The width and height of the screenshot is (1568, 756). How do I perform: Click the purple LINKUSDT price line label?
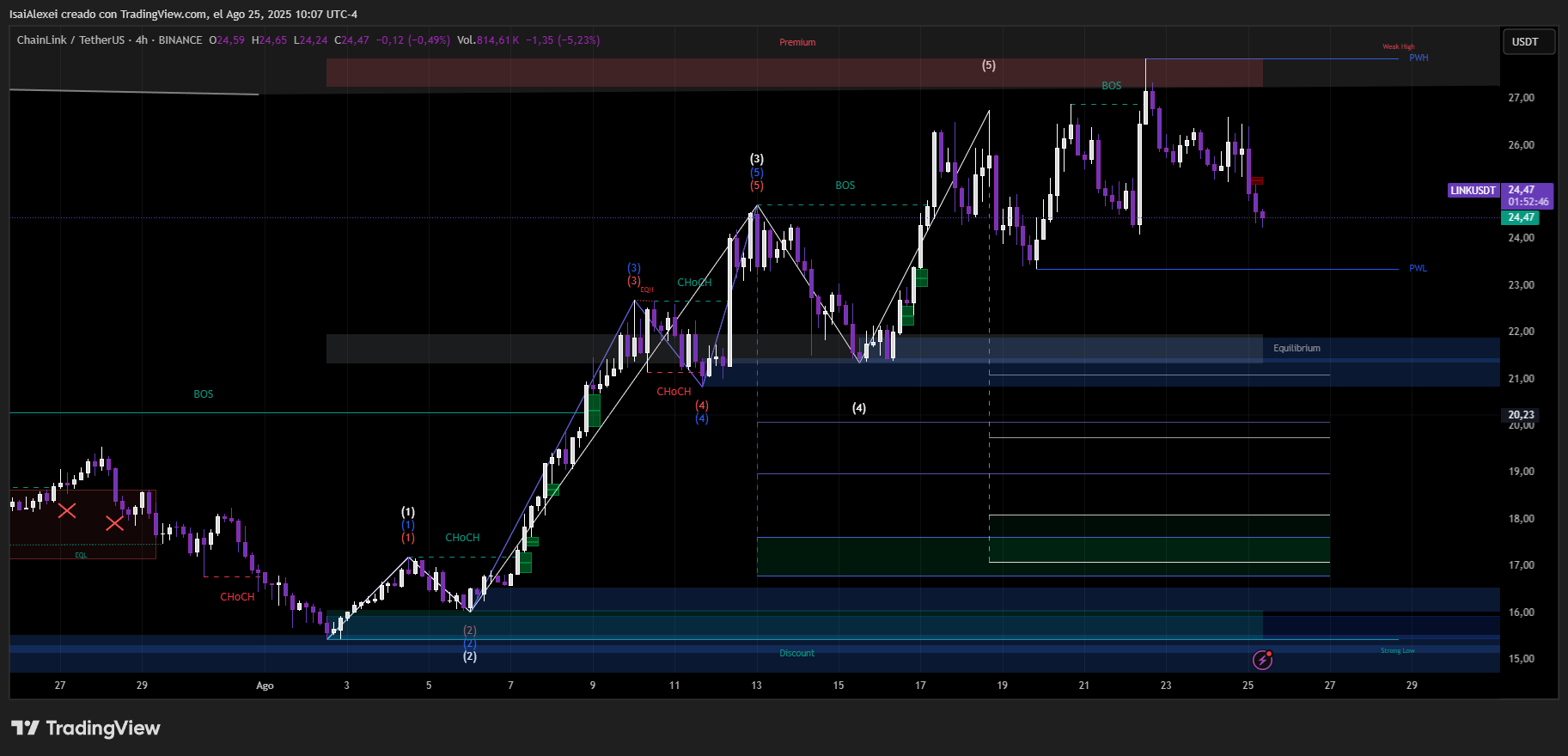click(x=1473, y=191)
